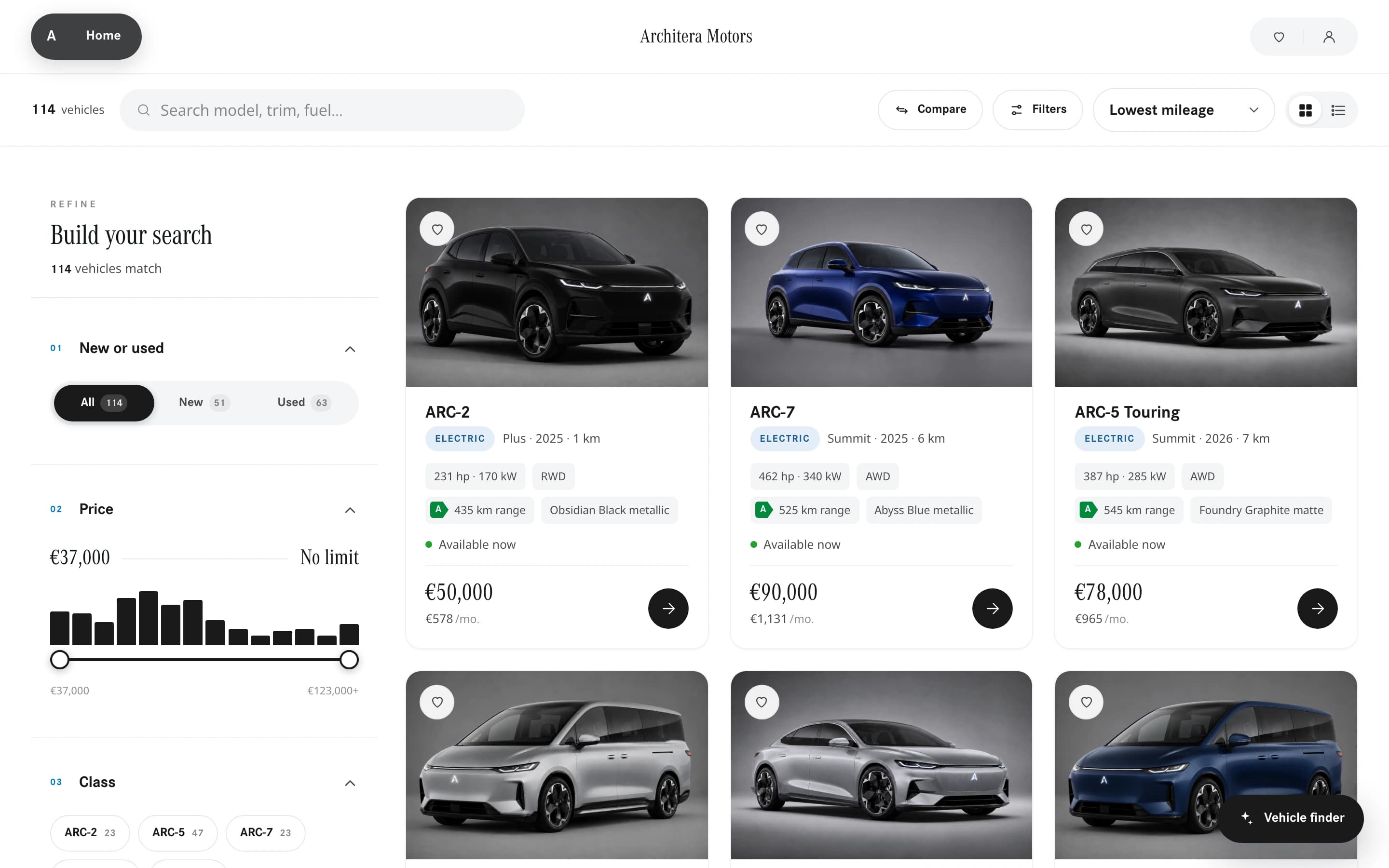Click €90,000 price on ARC-7
Image resolution: width=1389 pixels, height=868 pixels.
783,592
